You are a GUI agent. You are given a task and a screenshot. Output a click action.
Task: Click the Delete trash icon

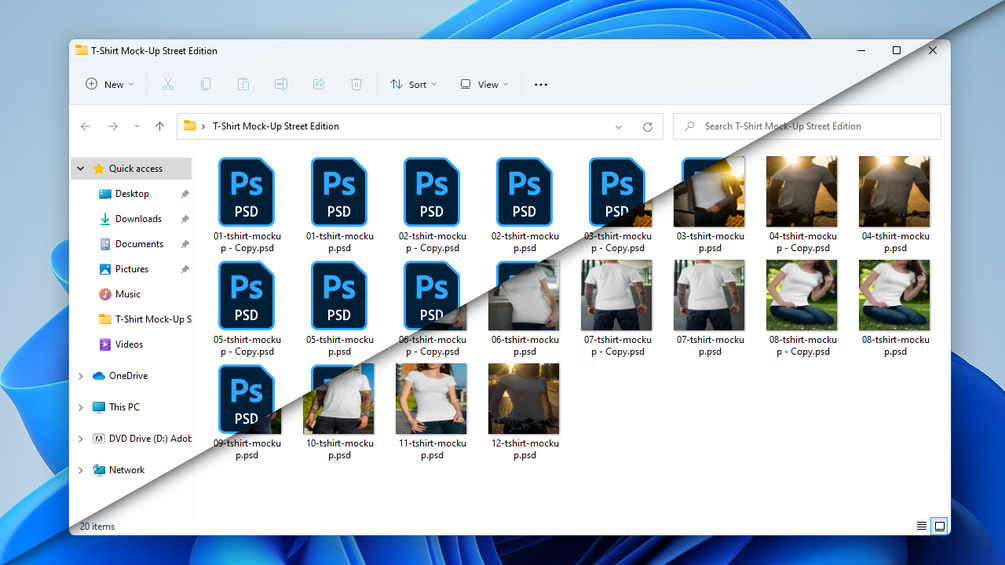tap(356, 85)
